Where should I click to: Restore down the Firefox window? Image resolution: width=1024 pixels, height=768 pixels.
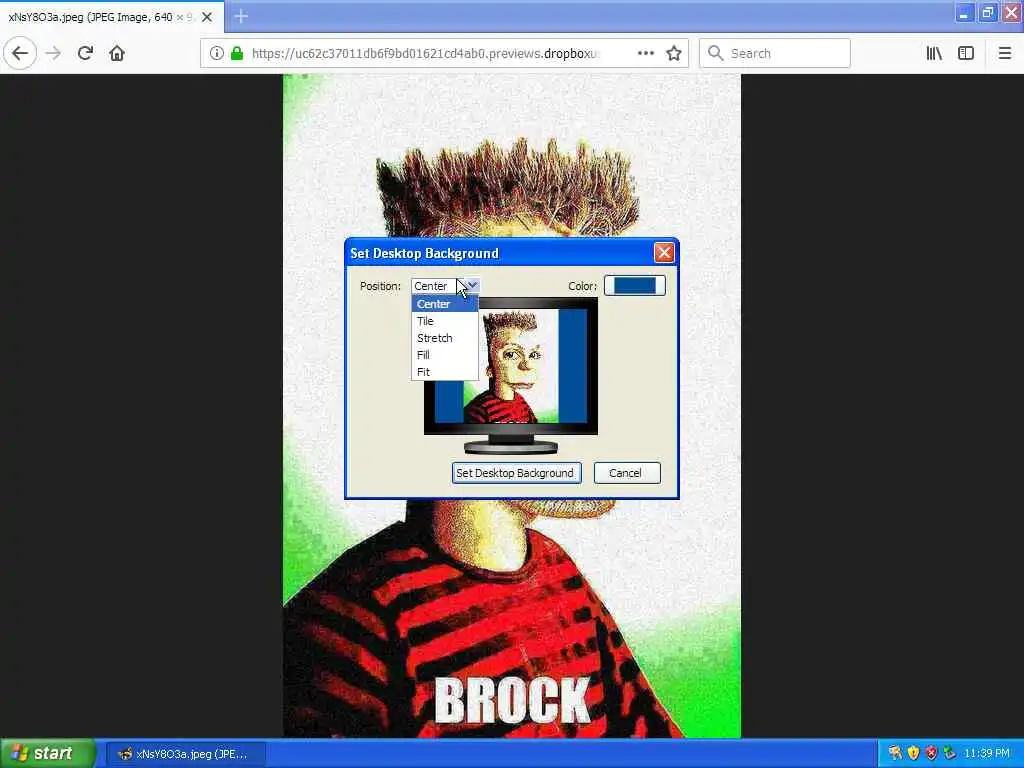[988, 12]
